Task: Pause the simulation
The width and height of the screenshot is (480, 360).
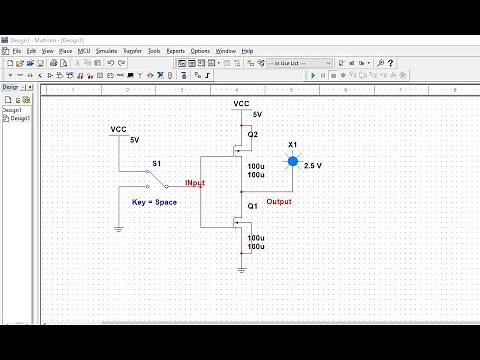Action: click(x=323, y=76)
